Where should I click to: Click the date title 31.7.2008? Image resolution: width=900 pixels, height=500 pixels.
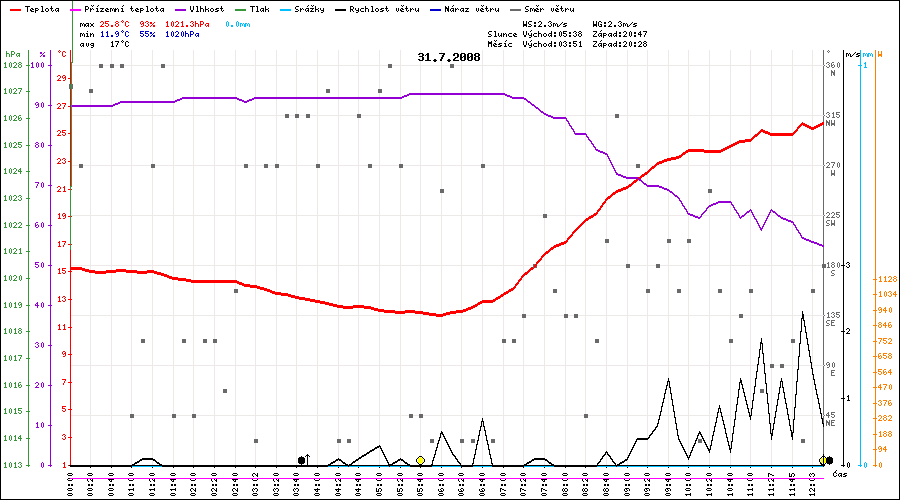[x=449, y=57]
